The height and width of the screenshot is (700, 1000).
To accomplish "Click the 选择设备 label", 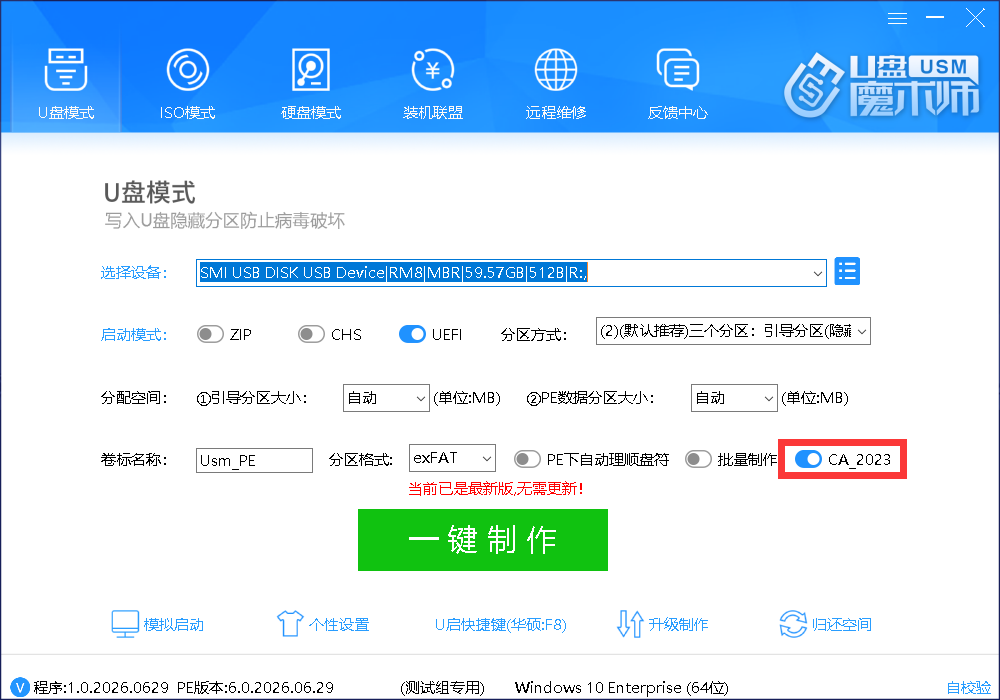I will (134, 273).
